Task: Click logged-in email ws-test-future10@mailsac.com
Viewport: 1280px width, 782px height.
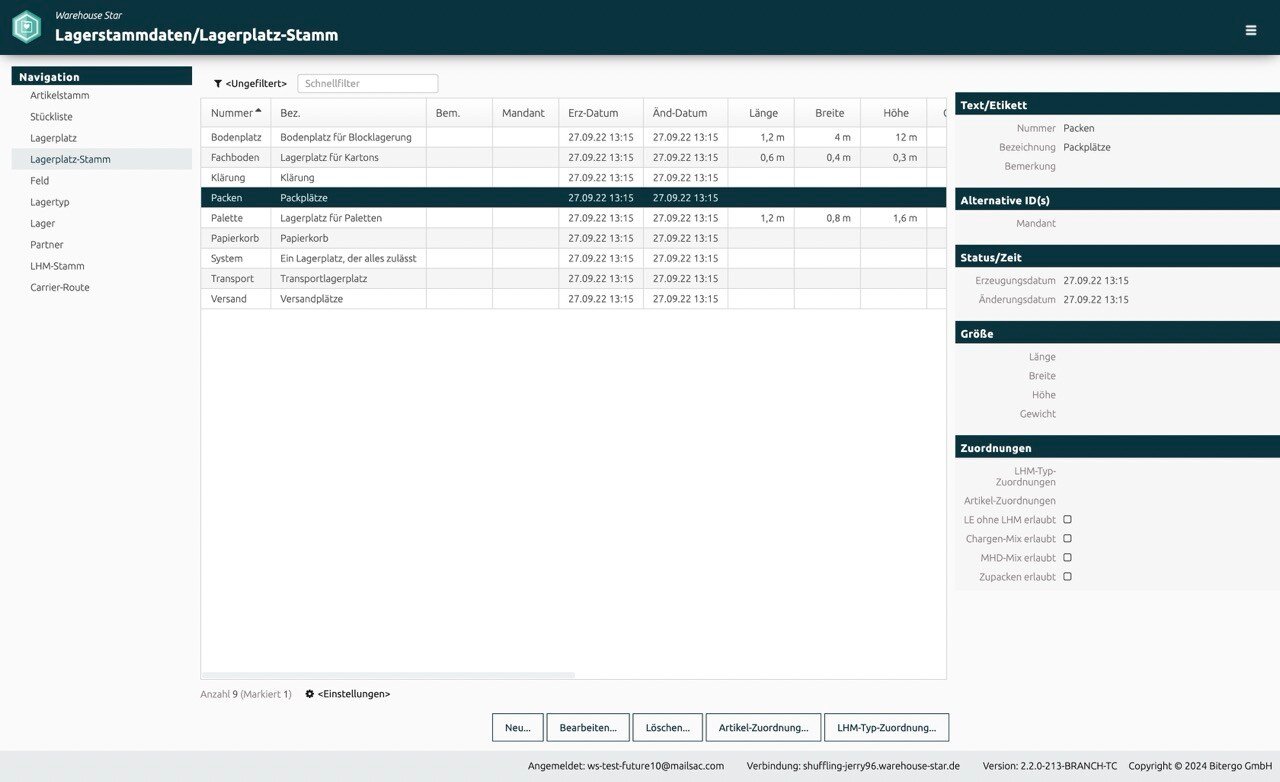Action: (655, 766)
